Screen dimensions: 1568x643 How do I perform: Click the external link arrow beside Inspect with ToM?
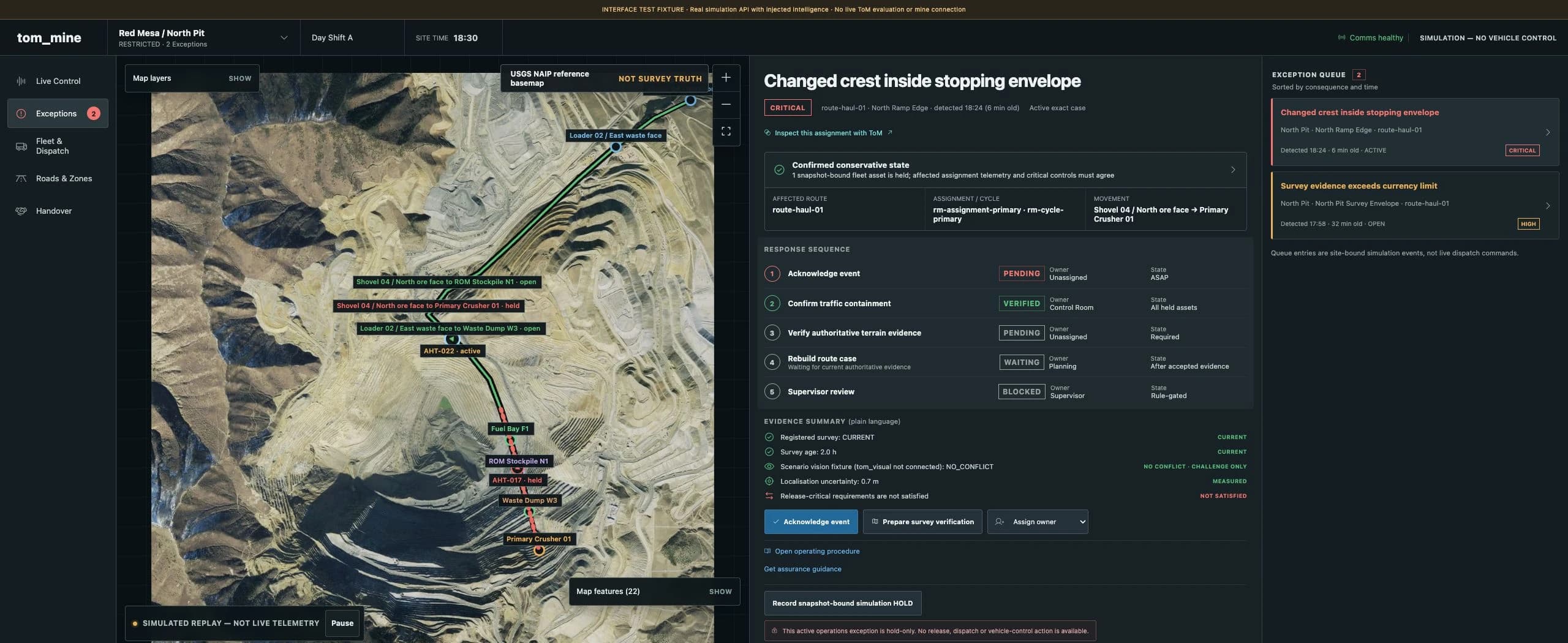(890, 132)
